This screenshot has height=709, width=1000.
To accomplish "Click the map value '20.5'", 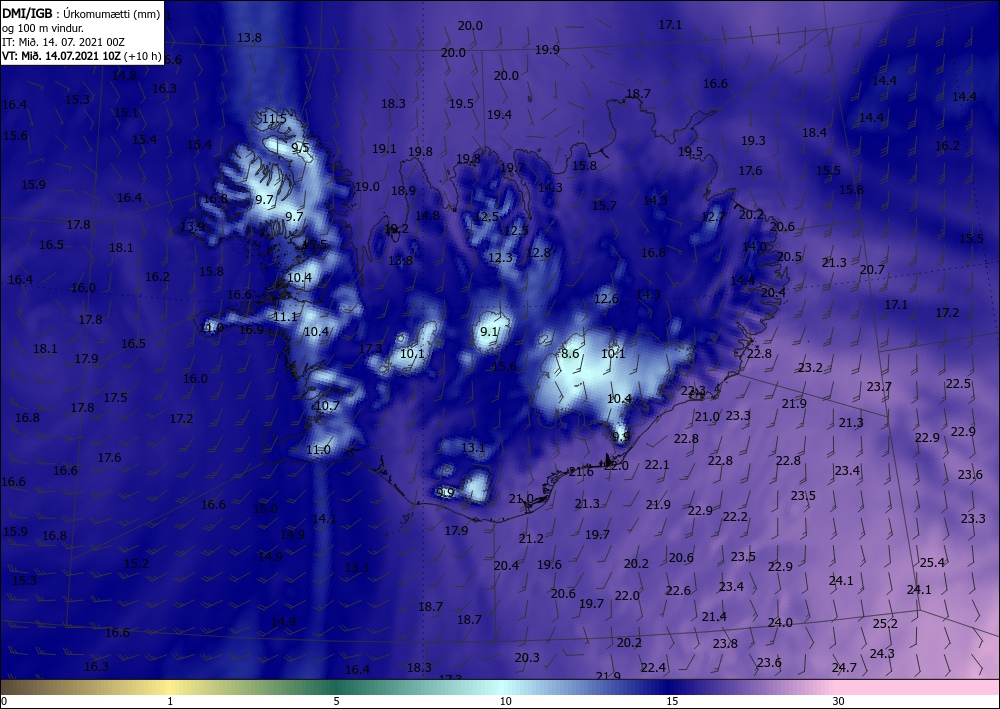I will coord(789,256).
